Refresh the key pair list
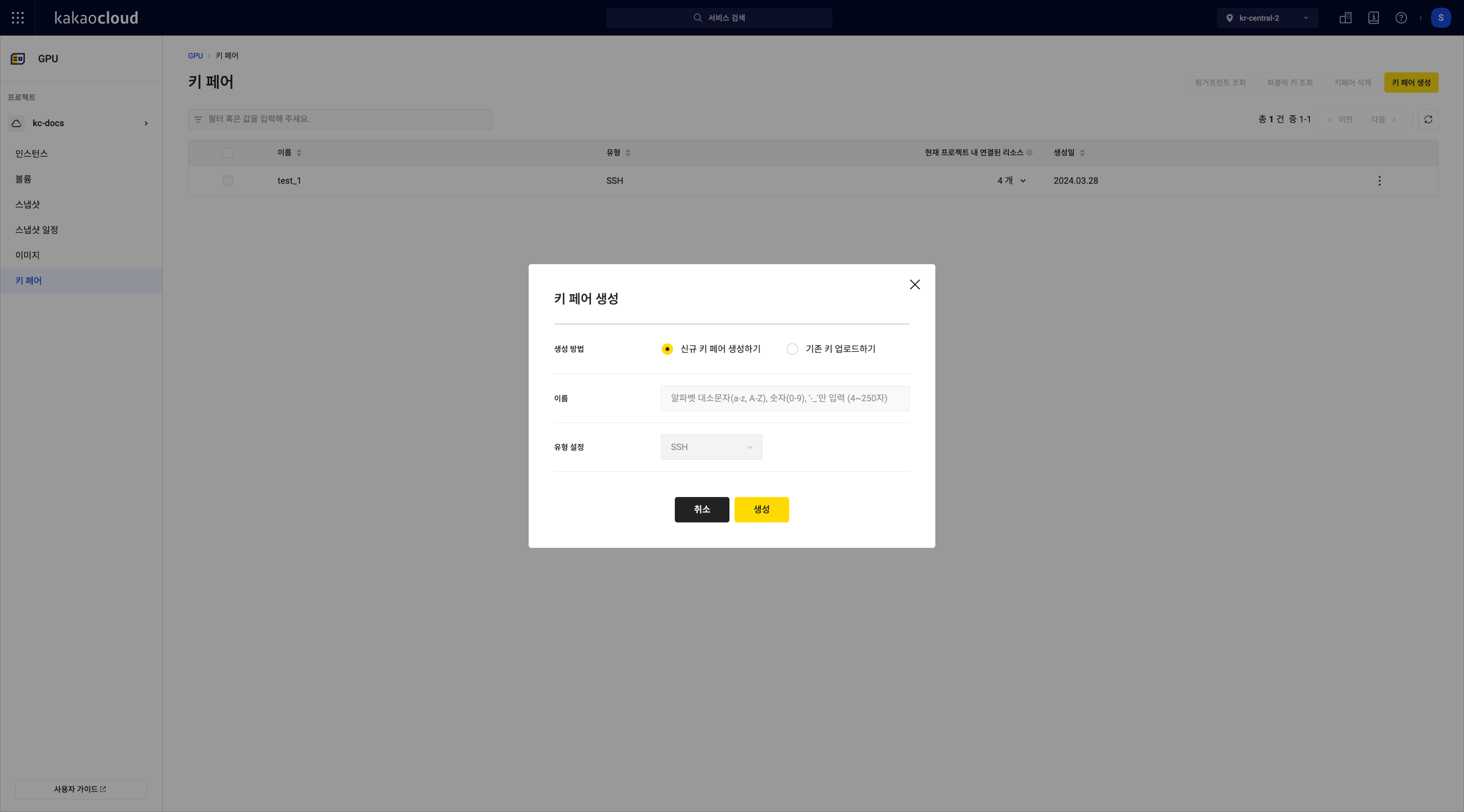Image resolution: width=1464 pixels, height=812 pixels. click(x=1428, y=119)
